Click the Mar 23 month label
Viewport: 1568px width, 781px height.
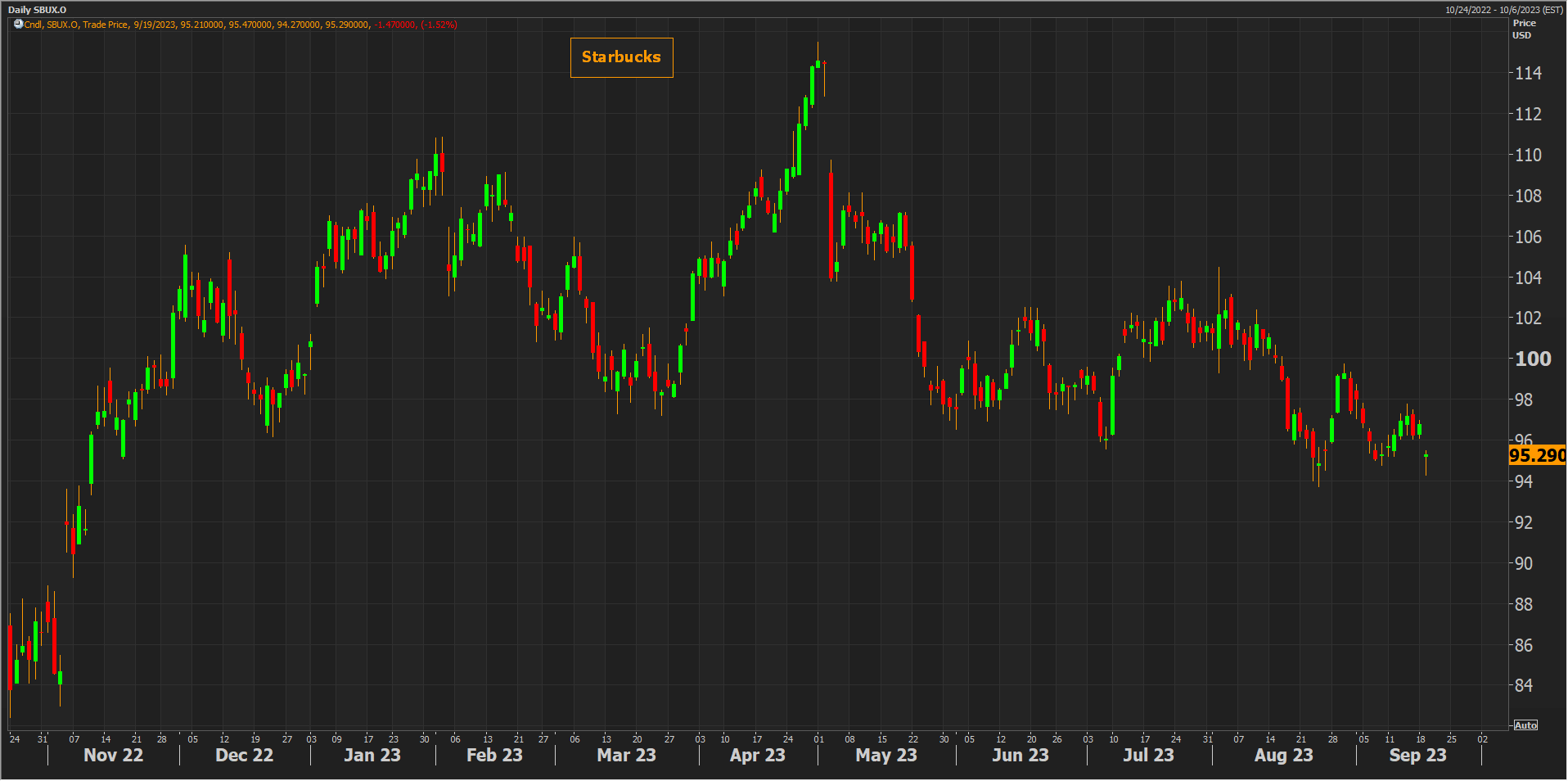click(x=627, y=756)
